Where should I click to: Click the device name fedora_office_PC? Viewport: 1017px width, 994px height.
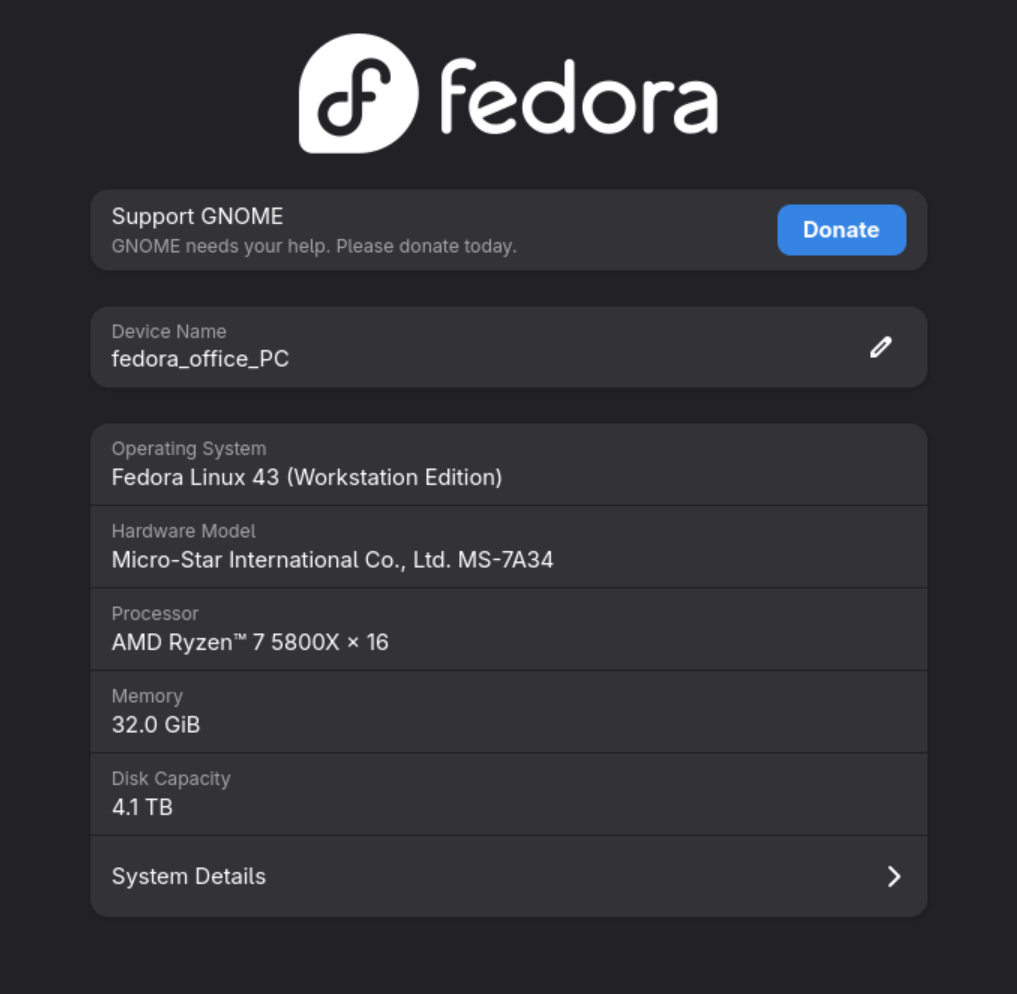pos(200,359)
